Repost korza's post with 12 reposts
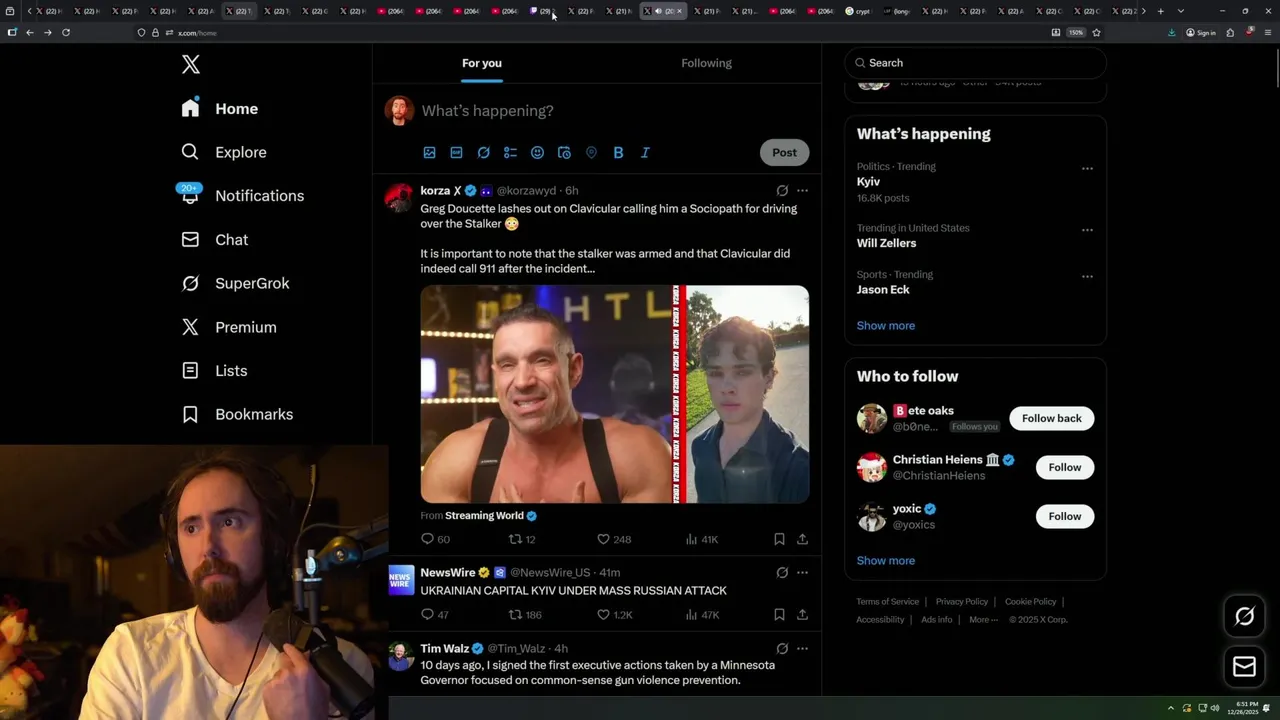 pyautogui.click(x=523, y=539)
